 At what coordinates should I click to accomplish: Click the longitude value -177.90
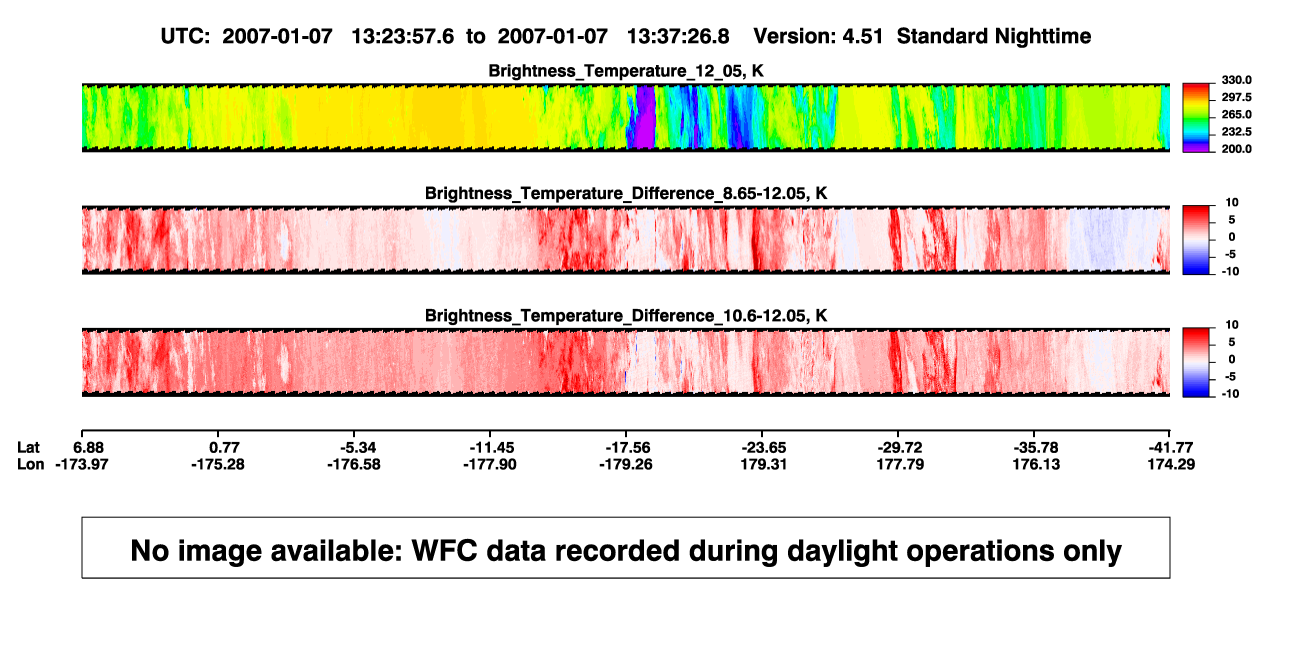(x=490, y=464)
